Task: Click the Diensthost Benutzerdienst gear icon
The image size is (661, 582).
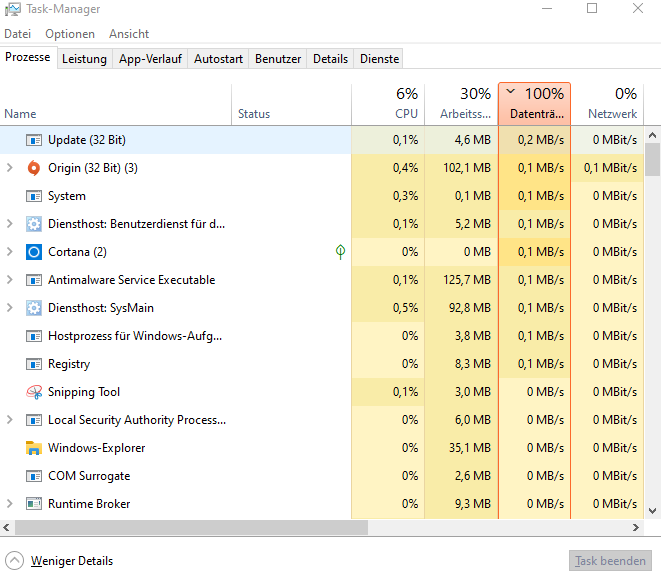Action: click(34, 224)
